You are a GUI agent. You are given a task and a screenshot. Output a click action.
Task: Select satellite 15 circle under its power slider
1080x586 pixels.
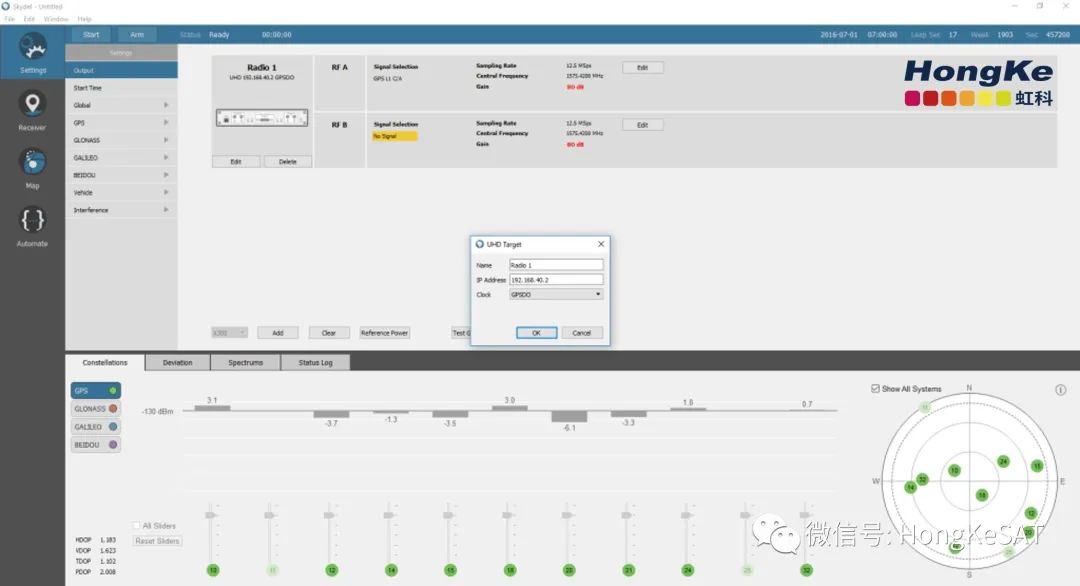tap(450, 570)
